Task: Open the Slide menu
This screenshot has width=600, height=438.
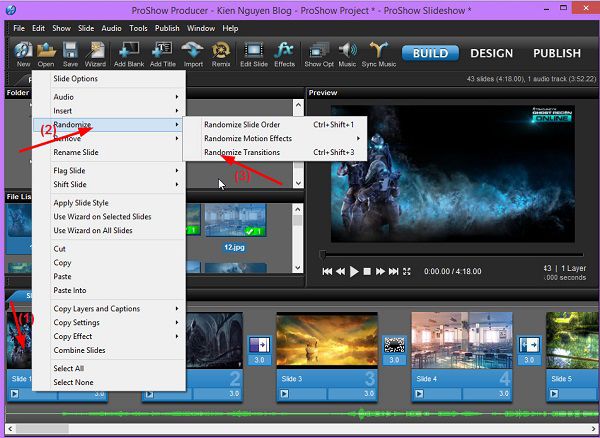Action: [86, 28]
